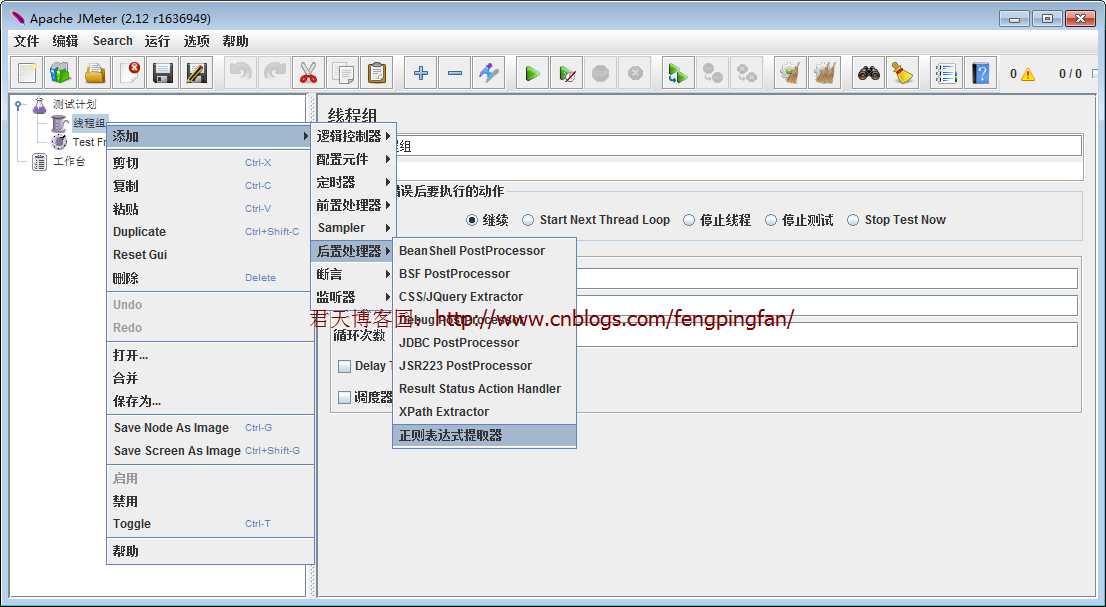This screenshot has height=607, width=1106.
Task: Expand the 逻辑控制器 submenu
Action: point(353,136)
